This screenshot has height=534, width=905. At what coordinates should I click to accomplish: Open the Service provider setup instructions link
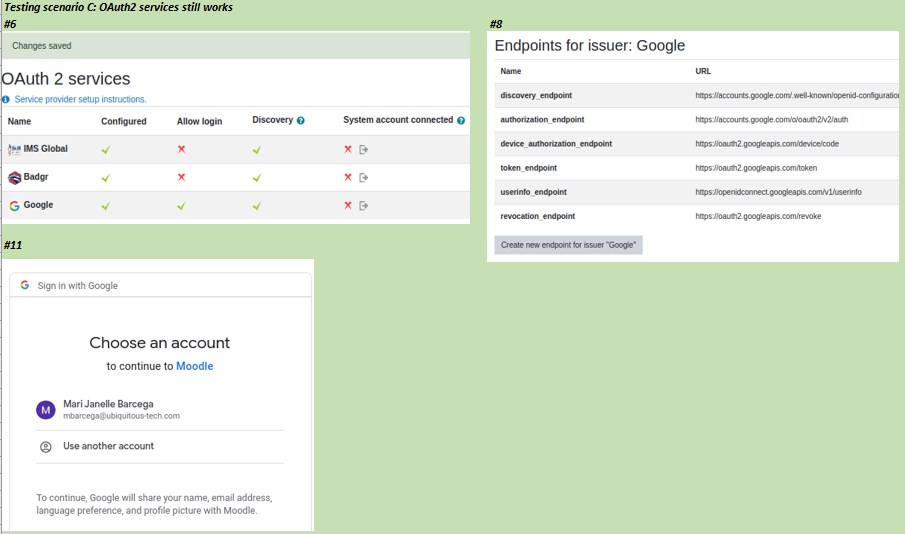point(80,99)
